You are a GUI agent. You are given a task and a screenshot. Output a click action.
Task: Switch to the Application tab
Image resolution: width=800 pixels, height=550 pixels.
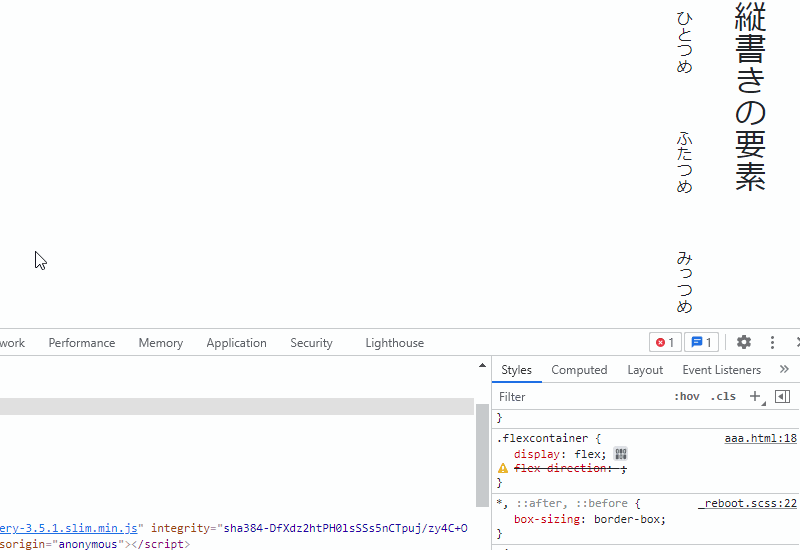click(x=236, y=343)
